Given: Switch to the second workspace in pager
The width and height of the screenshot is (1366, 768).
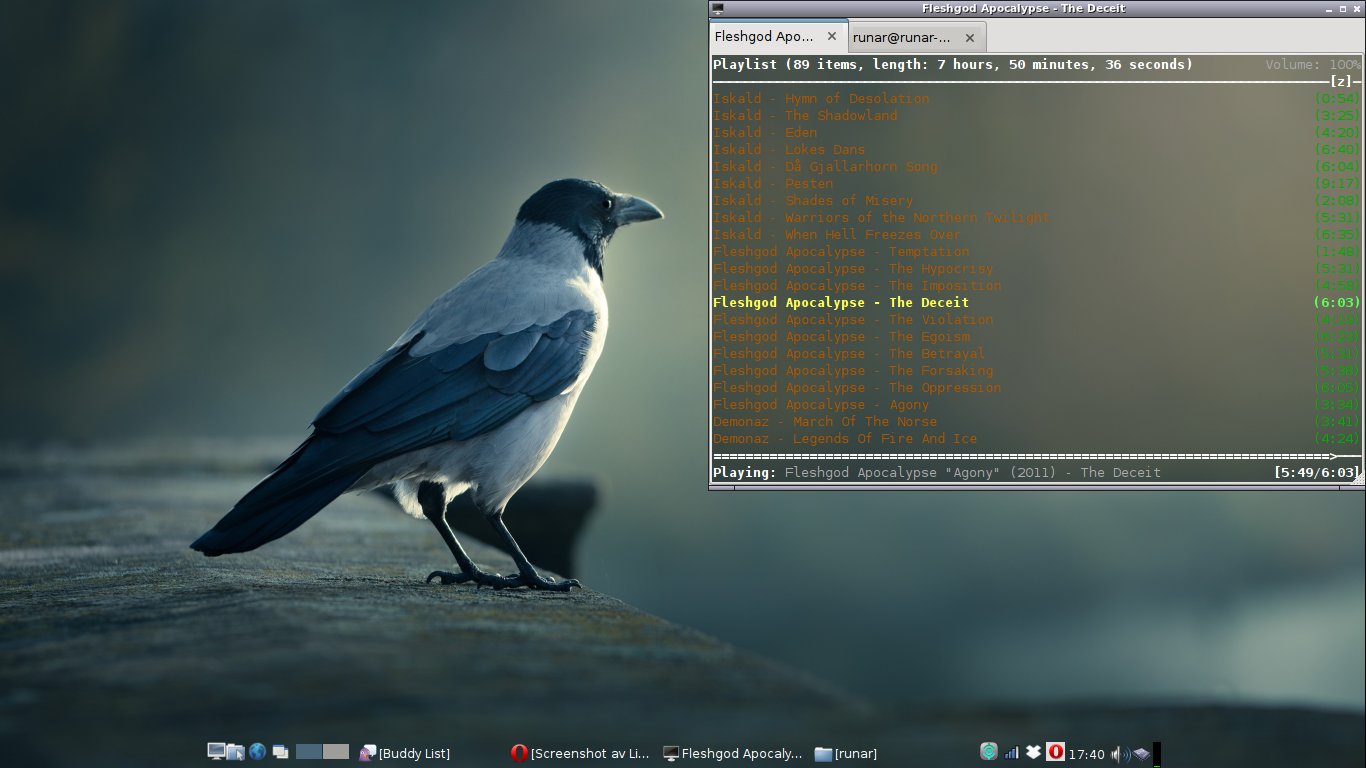Looking at the screenshot, I should pyautogui.click(x=336, y=752).
